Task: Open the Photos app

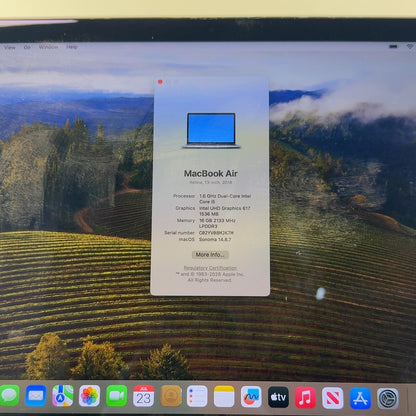Action: (x=89, y=396)
